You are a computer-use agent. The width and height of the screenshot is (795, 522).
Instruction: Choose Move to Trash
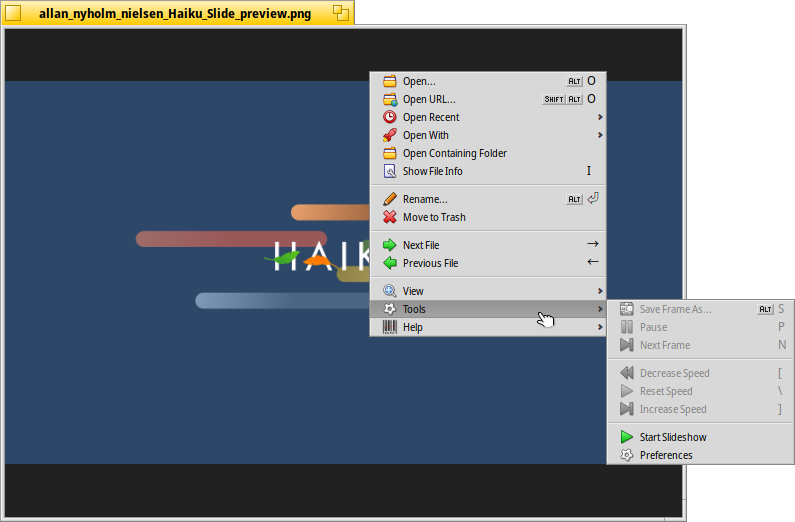[x=488, y=217]
